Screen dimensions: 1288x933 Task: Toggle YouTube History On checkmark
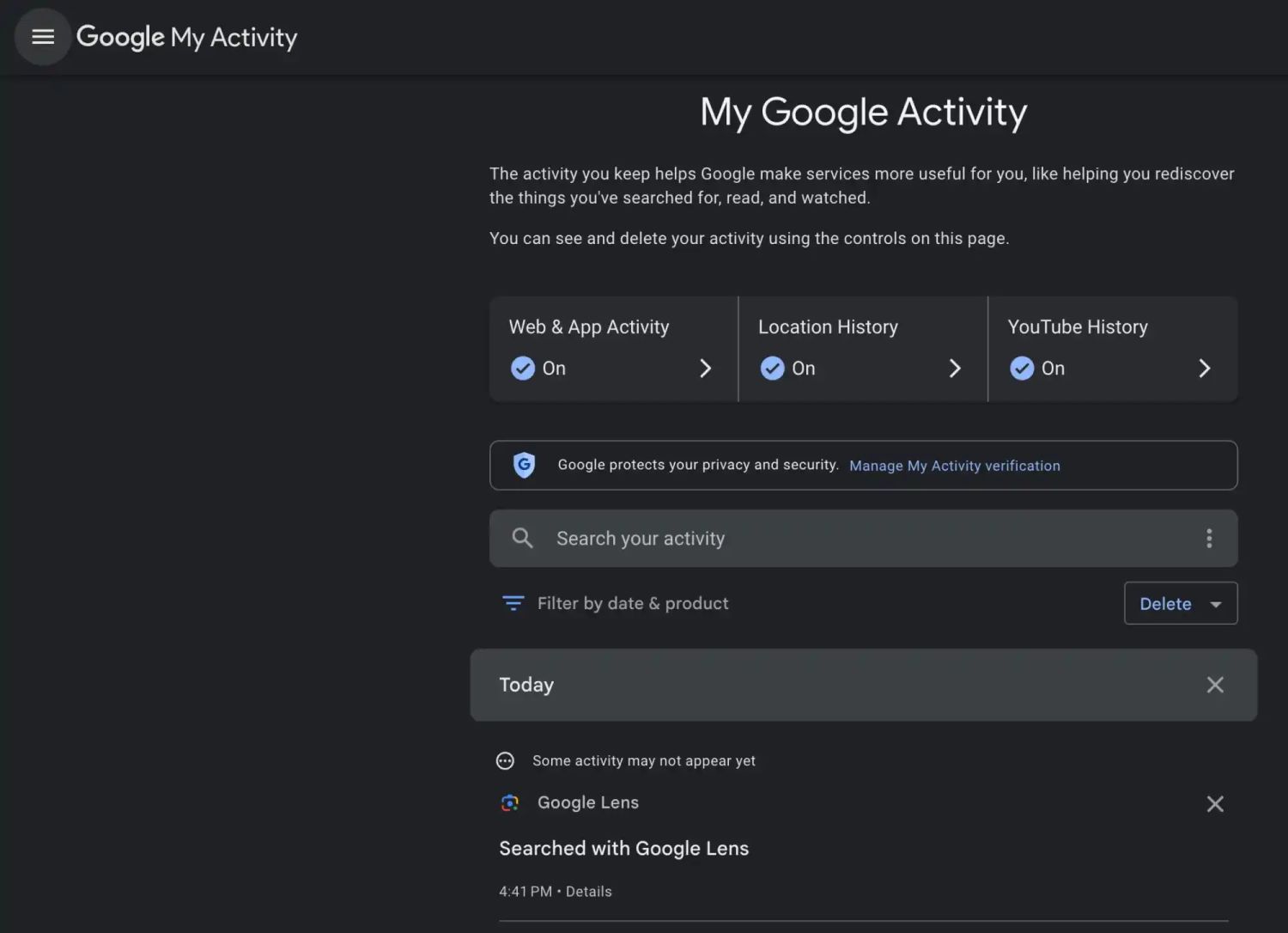1022,369
